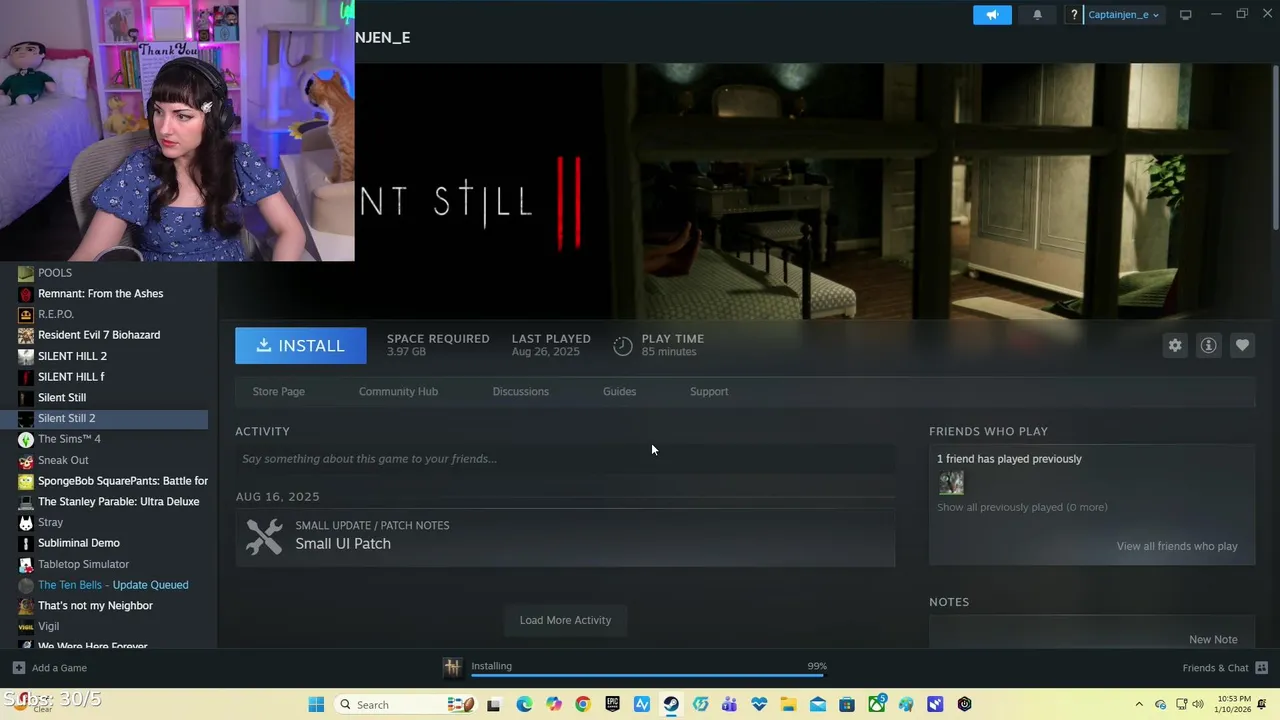Viewport: 1280px width, 720px height.
Task: Click Show all previously played link
Action: click(1022, 507)
